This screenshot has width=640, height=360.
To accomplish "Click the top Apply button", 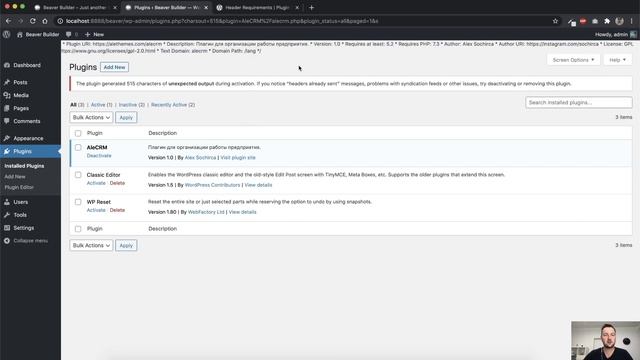I will pos(126,118).
